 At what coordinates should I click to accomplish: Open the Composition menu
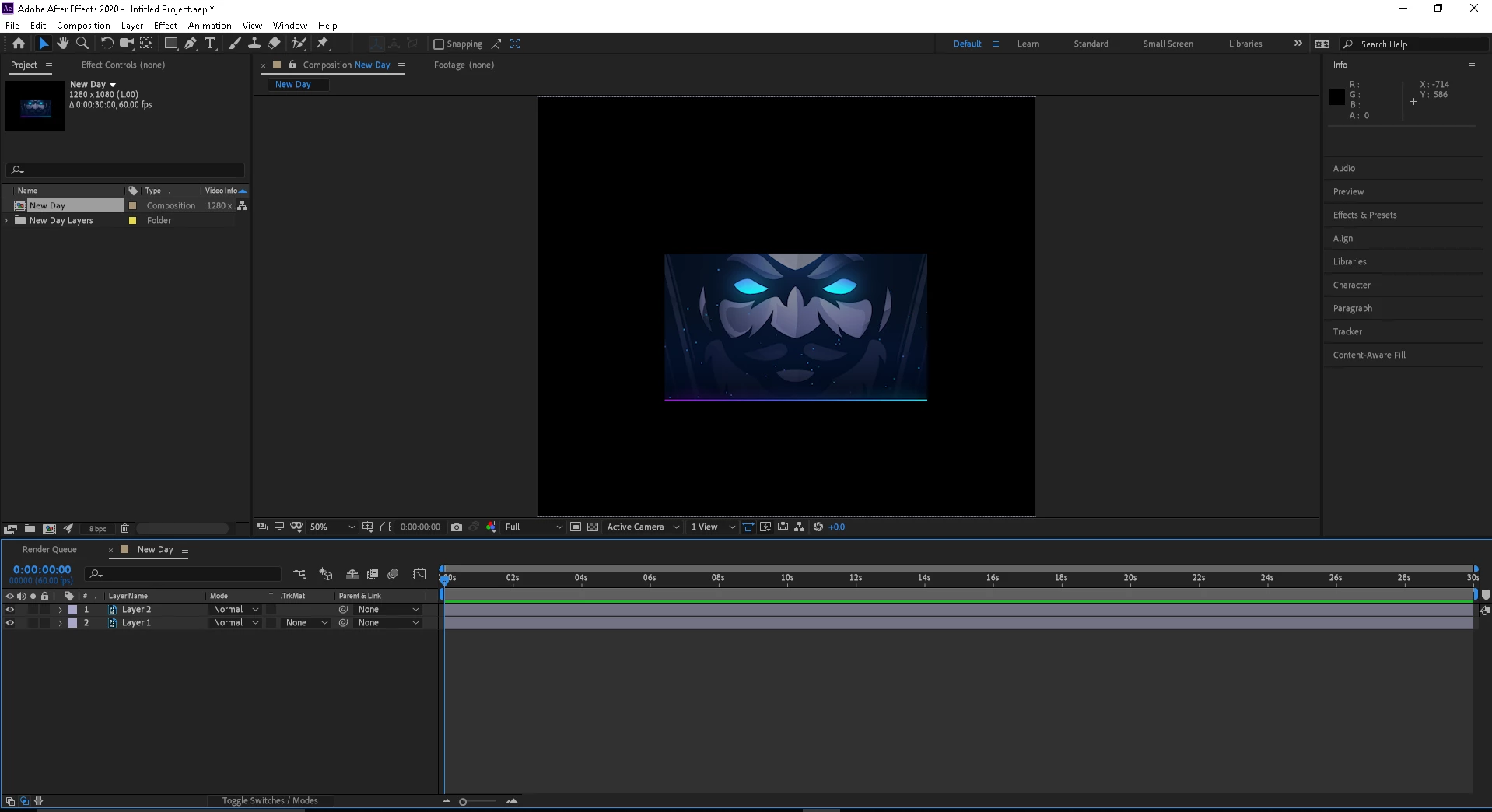tap(83, 26)
